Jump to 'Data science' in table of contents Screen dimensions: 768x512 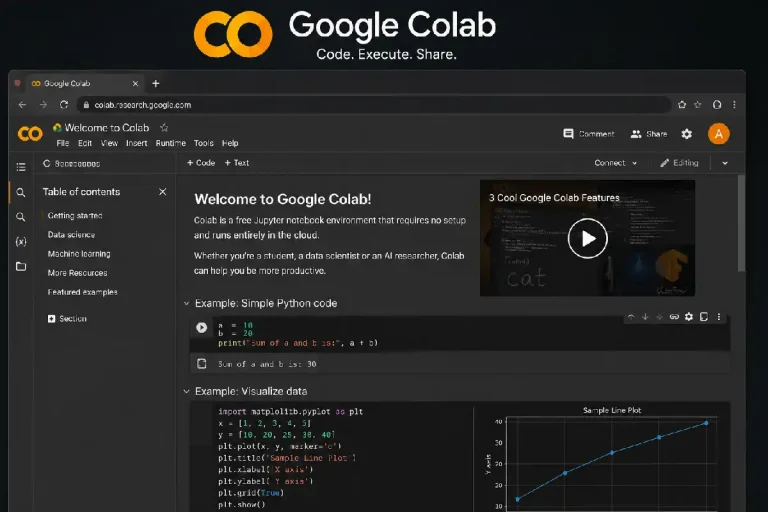tap(72, 234)
